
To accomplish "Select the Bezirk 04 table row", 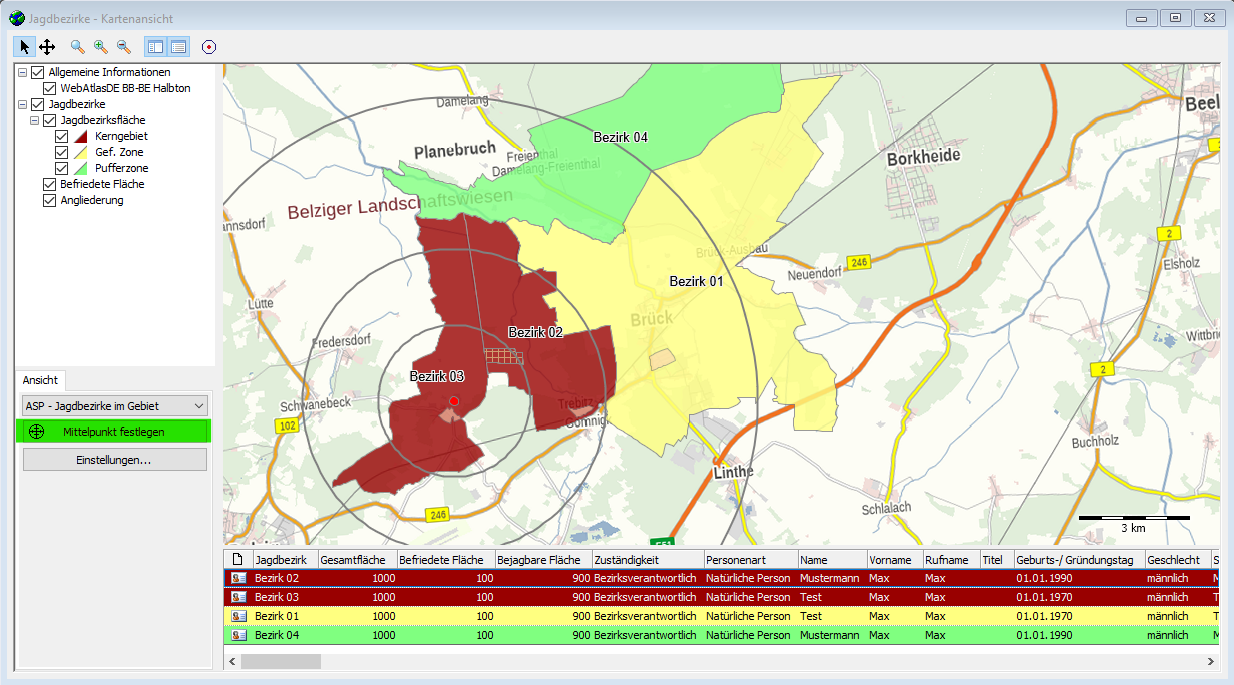I will click(x=276, y=635).
